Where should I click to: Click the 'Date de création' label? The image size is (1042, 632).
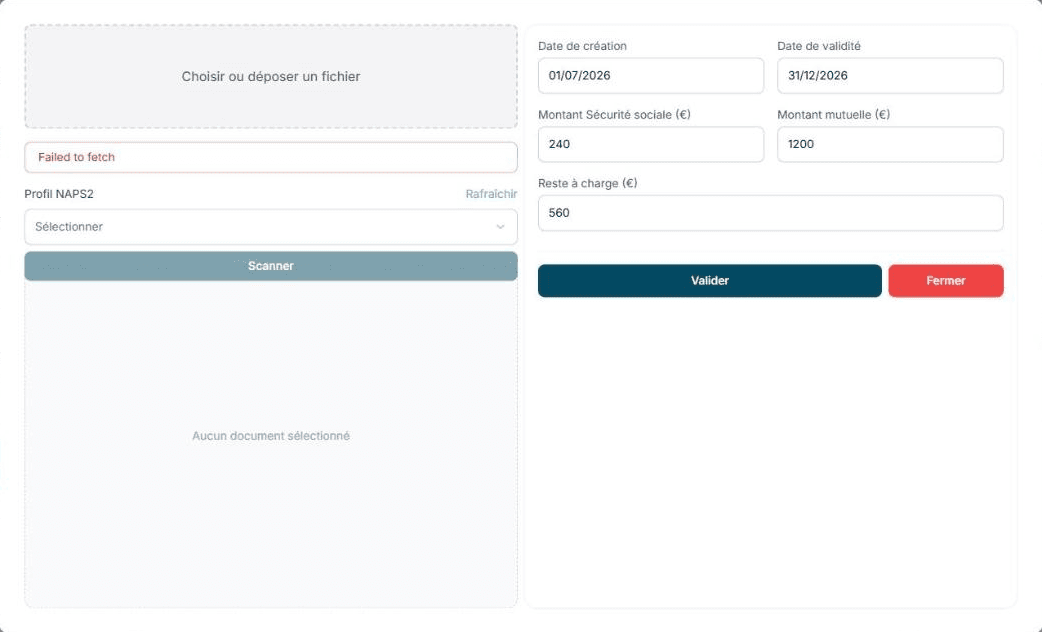click(582, 46)
